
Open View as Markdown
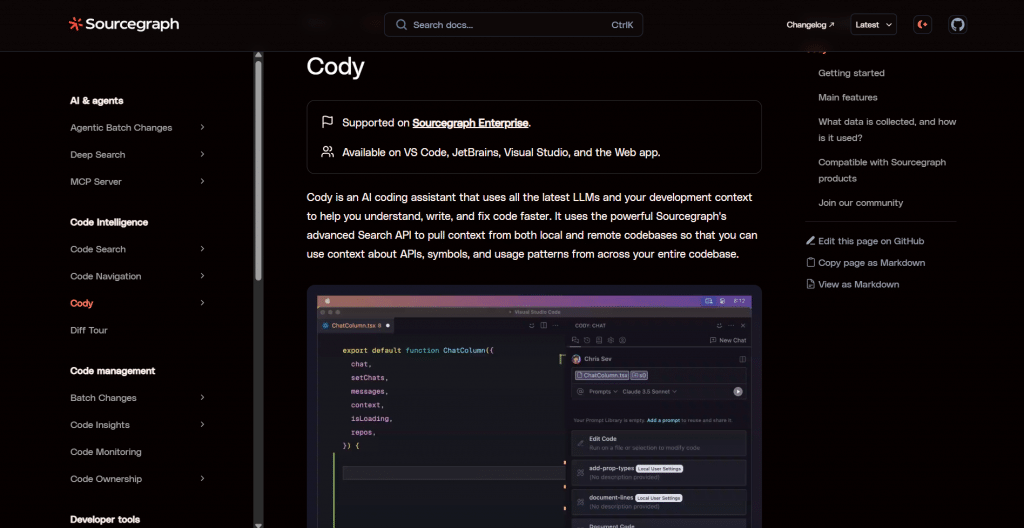point(859,284)
